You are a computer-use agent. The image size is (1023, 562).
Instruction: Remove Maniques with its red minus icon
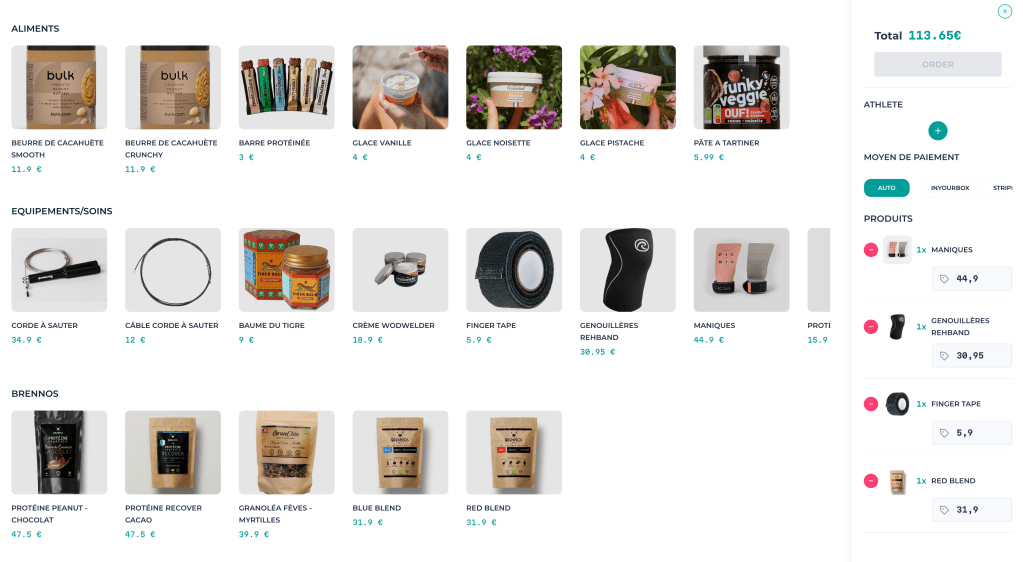coord(870,250)
